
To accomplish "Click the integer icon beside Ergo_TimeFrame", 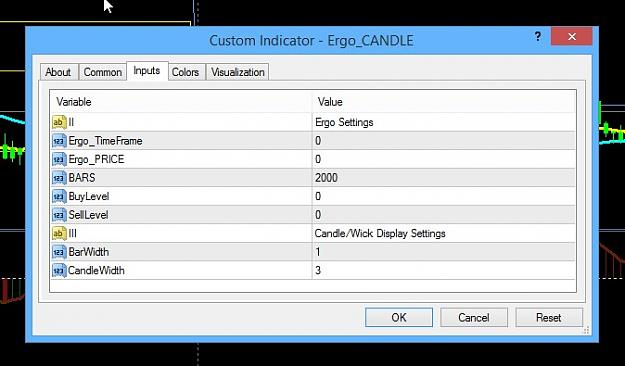I will [59, 141].
